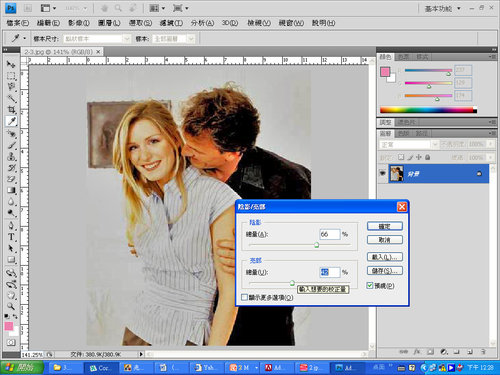Viewport: 500px width, 375px height.
Task: Open the status bar info arrow menu
Action: click(141, 354)
